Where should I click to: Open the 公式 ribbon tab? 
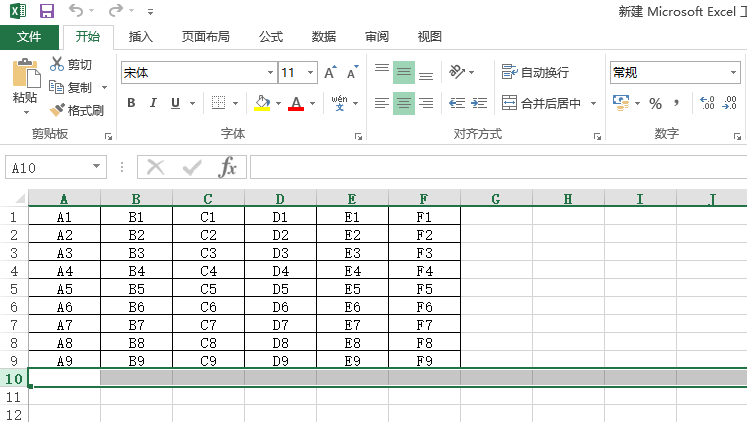pos(271,37)
